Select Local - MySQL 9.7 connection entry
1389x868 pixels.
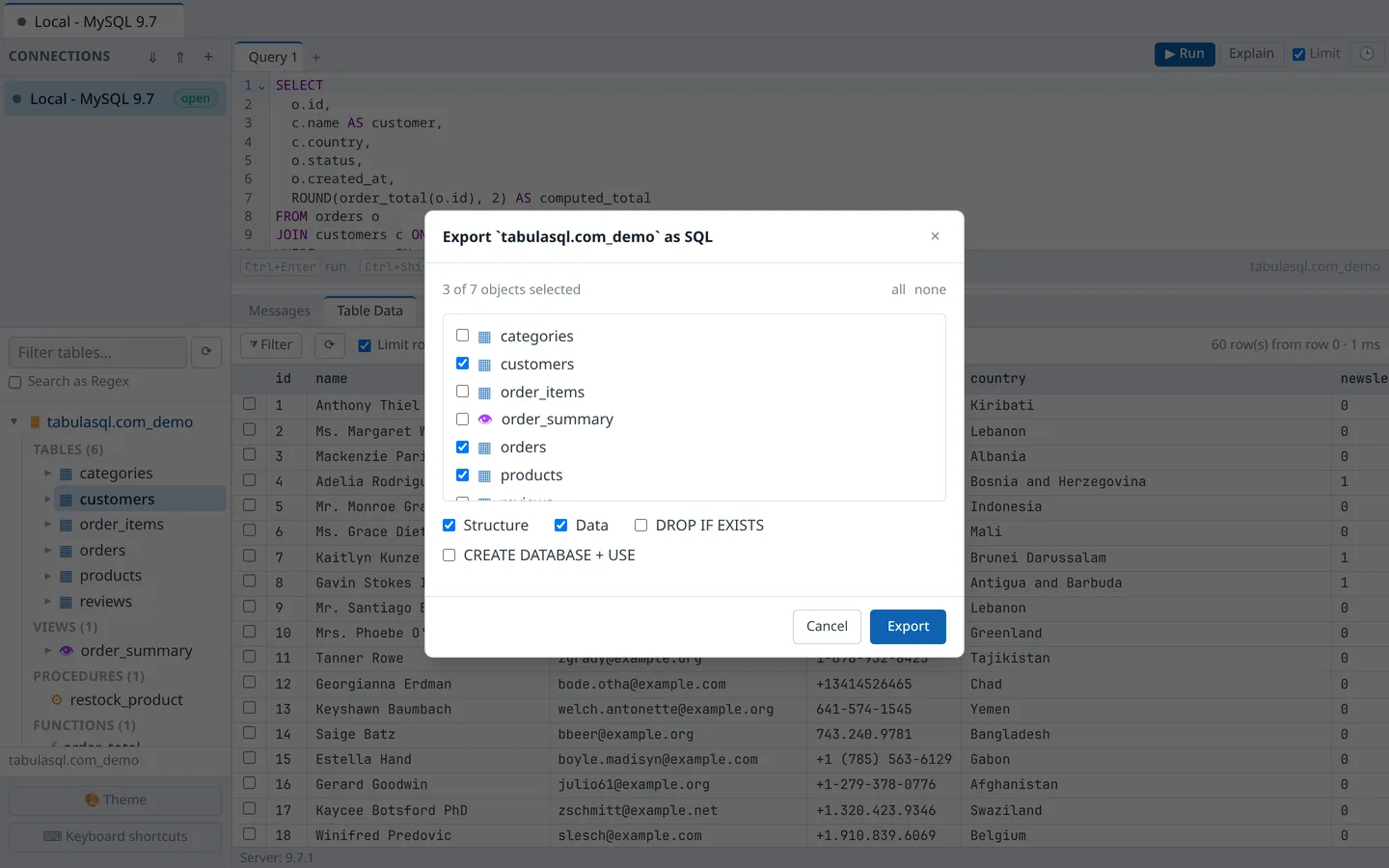(x=115, y=98)
